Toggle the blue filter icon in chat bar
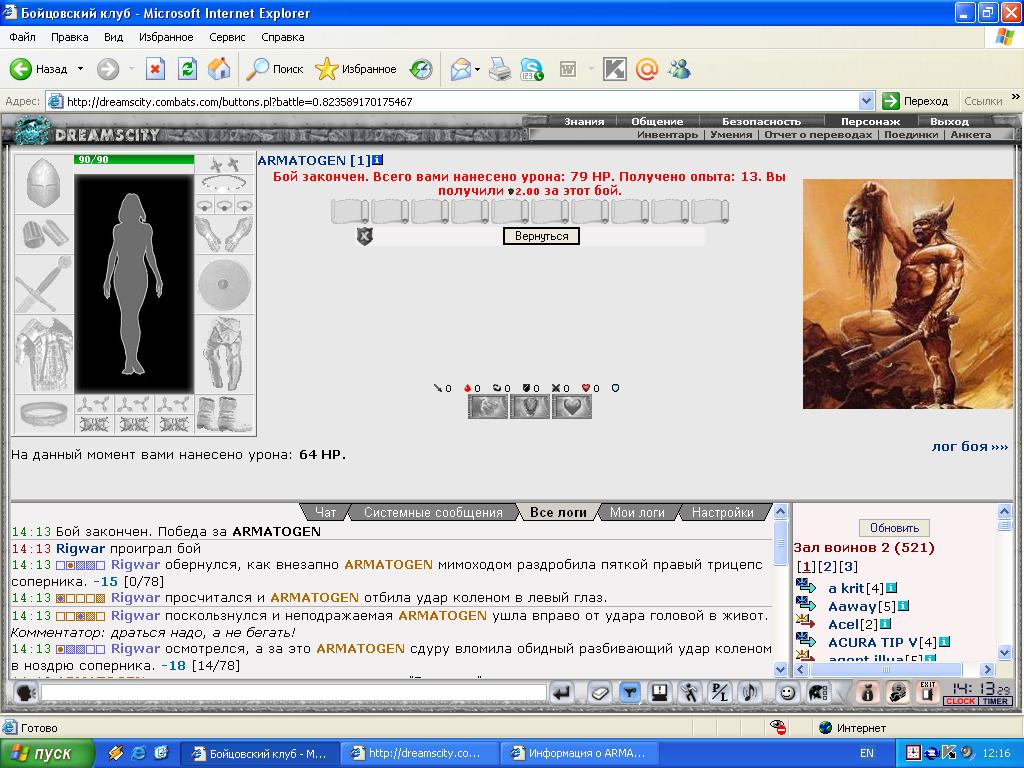Image resolution: width=1024 pixels, height=768 pixels. pos(630,692)
